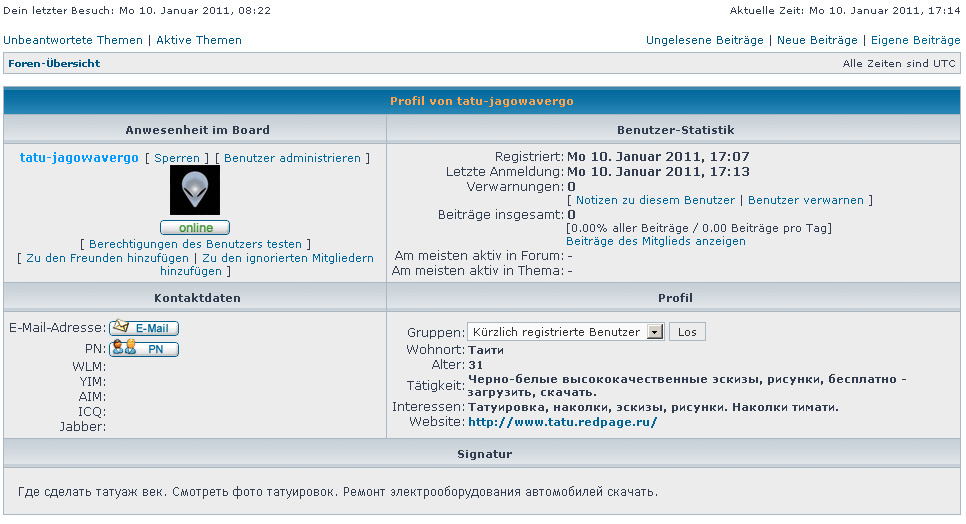The height and width of the screenshot is (524, 966).
Task: Open Ungelesene Beiträge link
Action: [x=705, y=40]
